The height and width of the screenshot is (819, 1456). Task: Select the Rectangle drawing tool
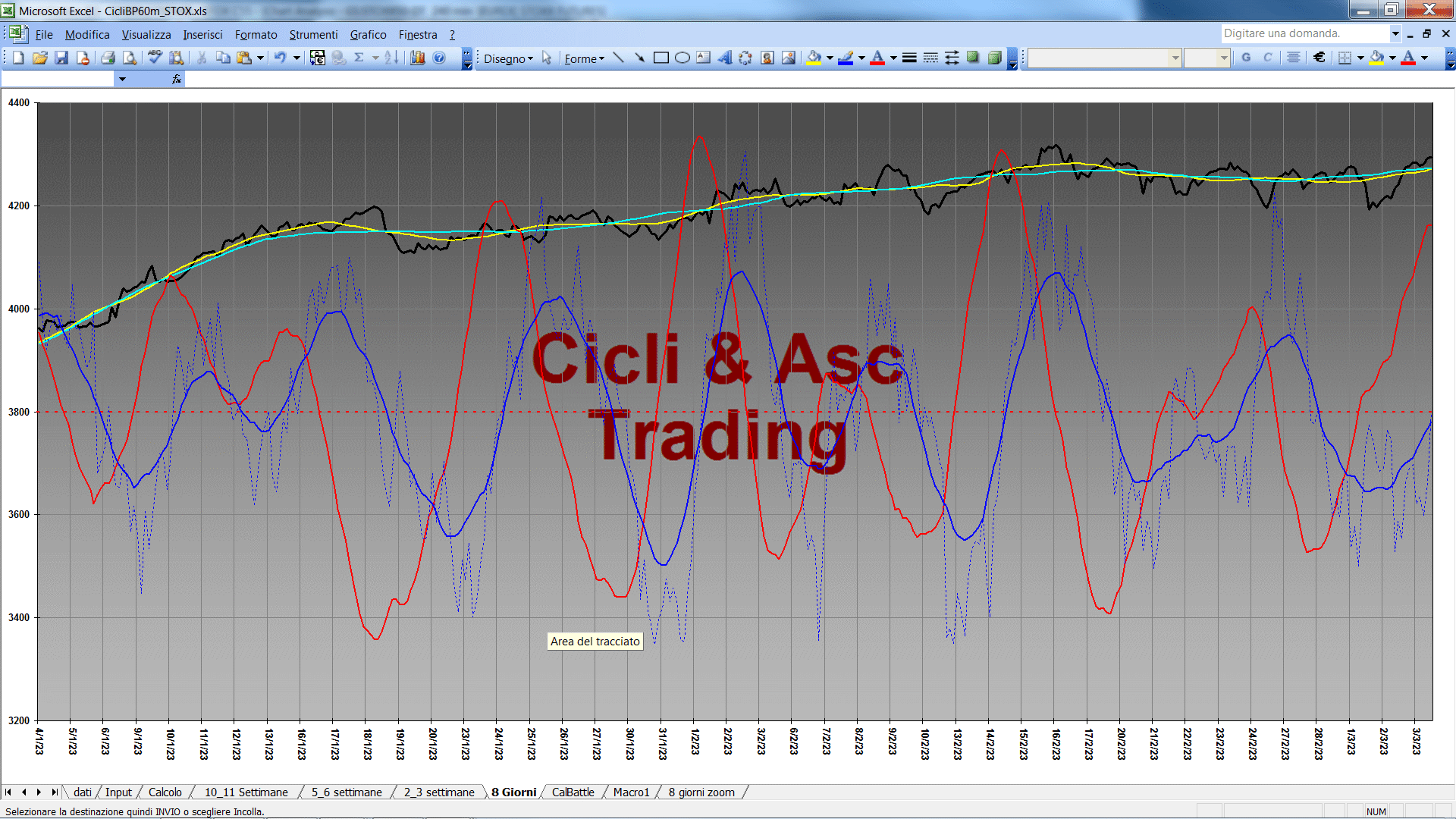[661, 58]
